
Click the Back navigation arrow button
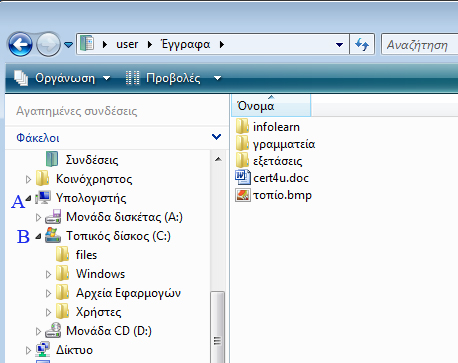click(20, 44)
